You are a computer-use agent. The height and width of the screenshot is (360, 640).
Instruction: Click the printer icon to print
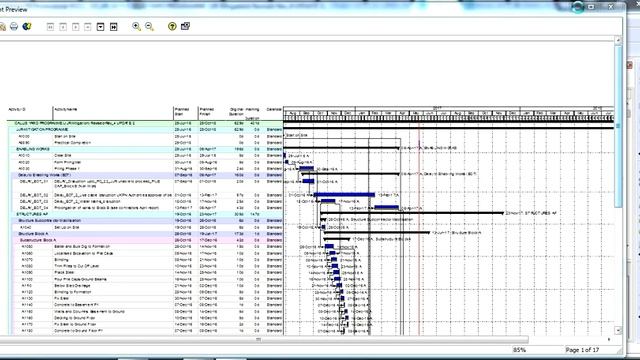pyautogui.click(x=14, y=27)
